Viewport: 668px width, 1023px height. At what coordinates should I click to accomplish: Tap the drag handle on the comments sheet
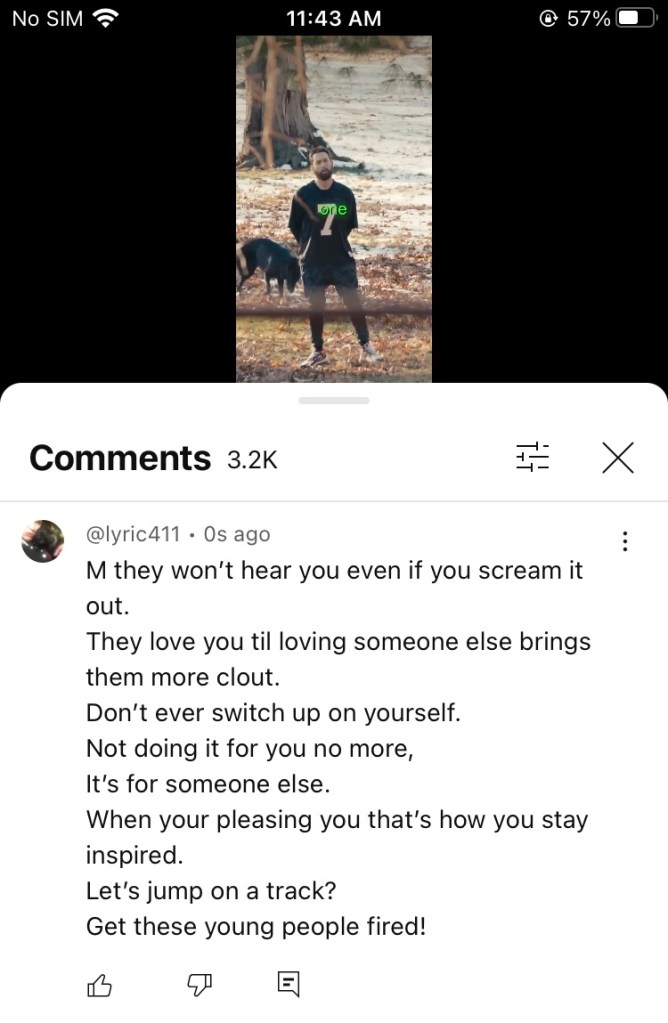(x=334, y=401)
